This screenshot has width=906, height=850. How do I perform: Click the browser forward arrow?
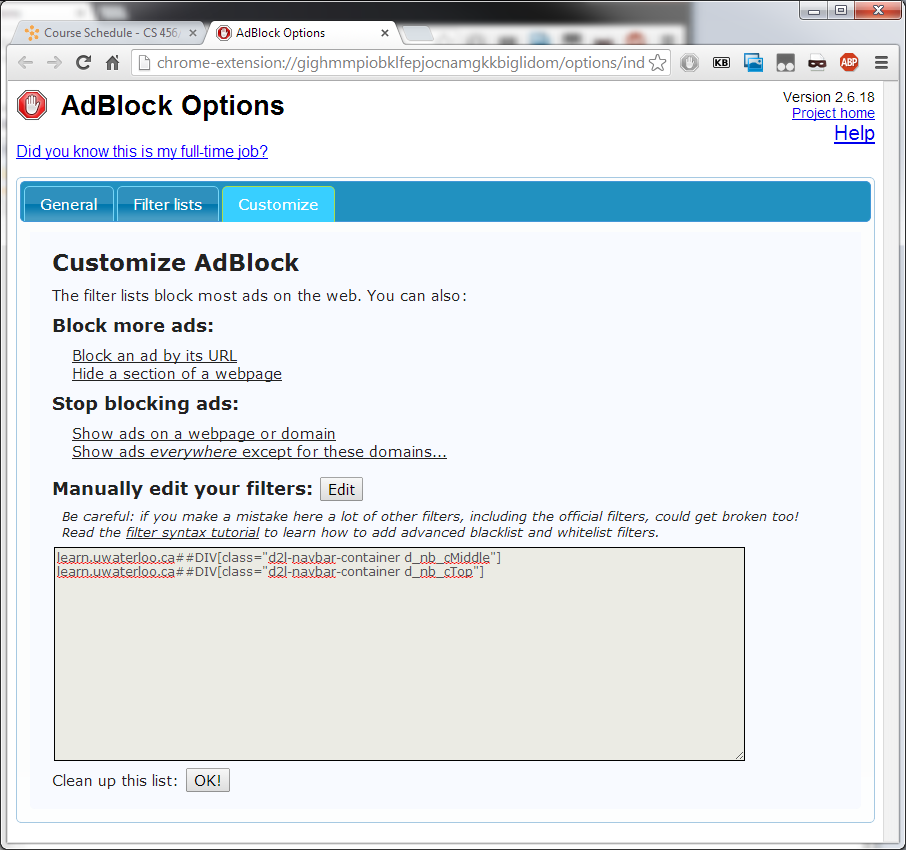[54, 62]
